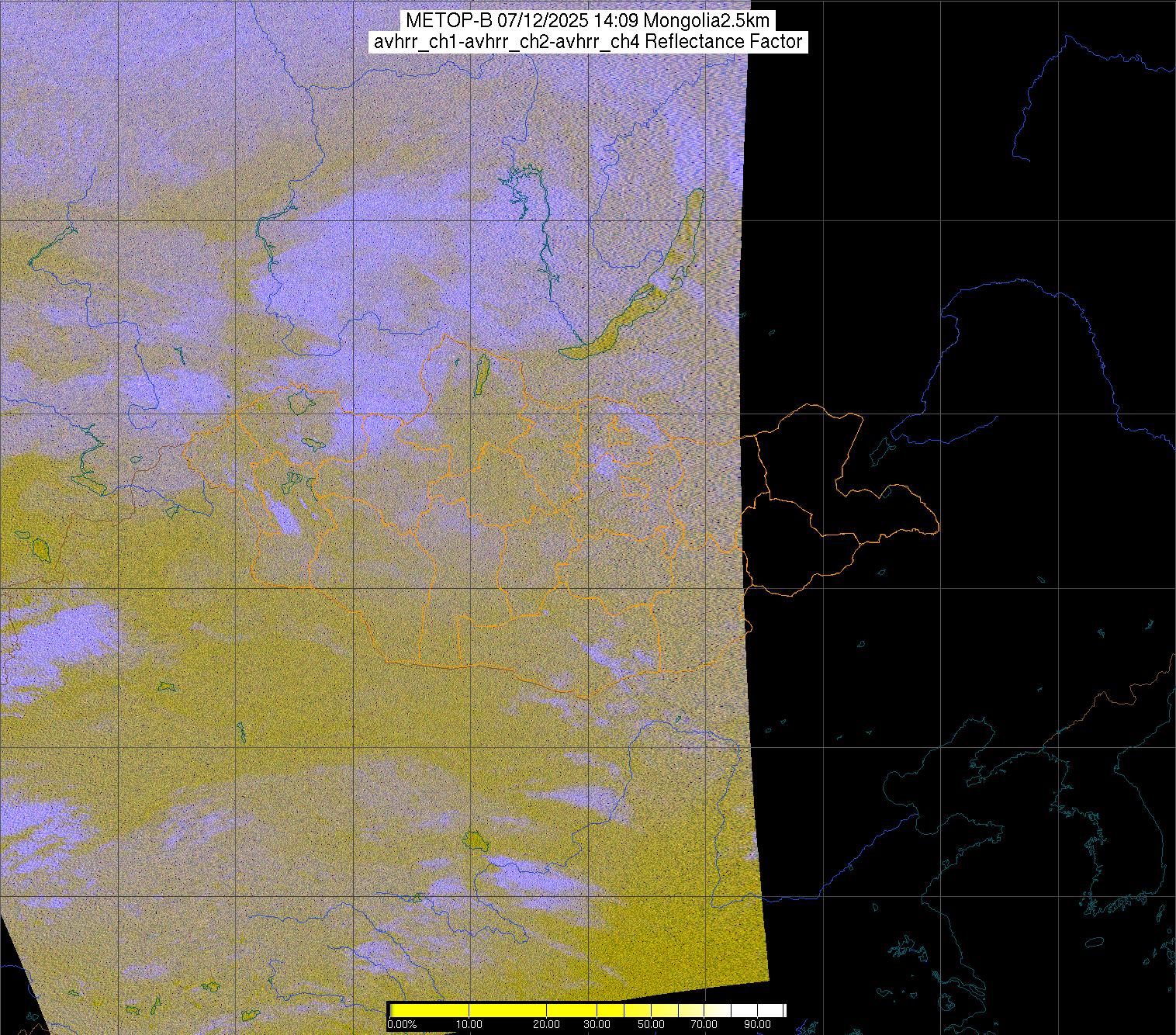Click the "50.00" scale label
This screenshot has height=1035, width=1176.
651,1025
